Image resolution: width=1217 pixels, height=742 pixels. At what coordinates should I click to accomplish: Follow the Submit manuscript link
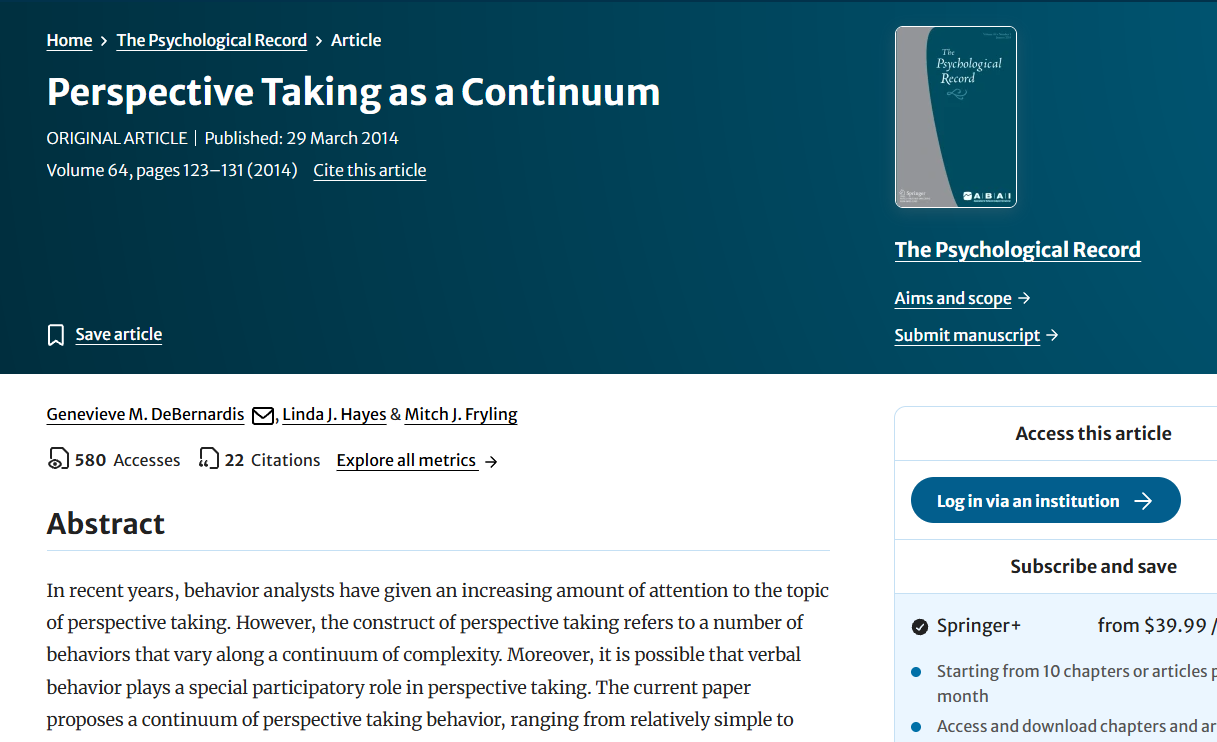pos(967,335)
